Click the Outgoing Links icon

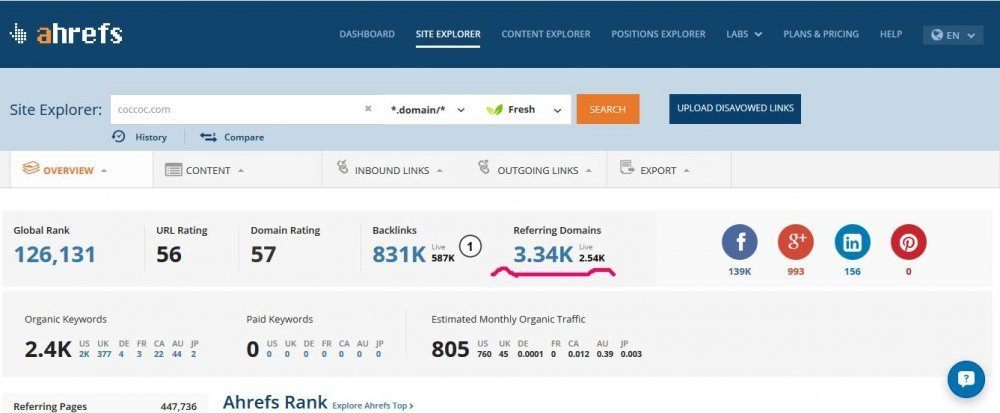(484, 168)
